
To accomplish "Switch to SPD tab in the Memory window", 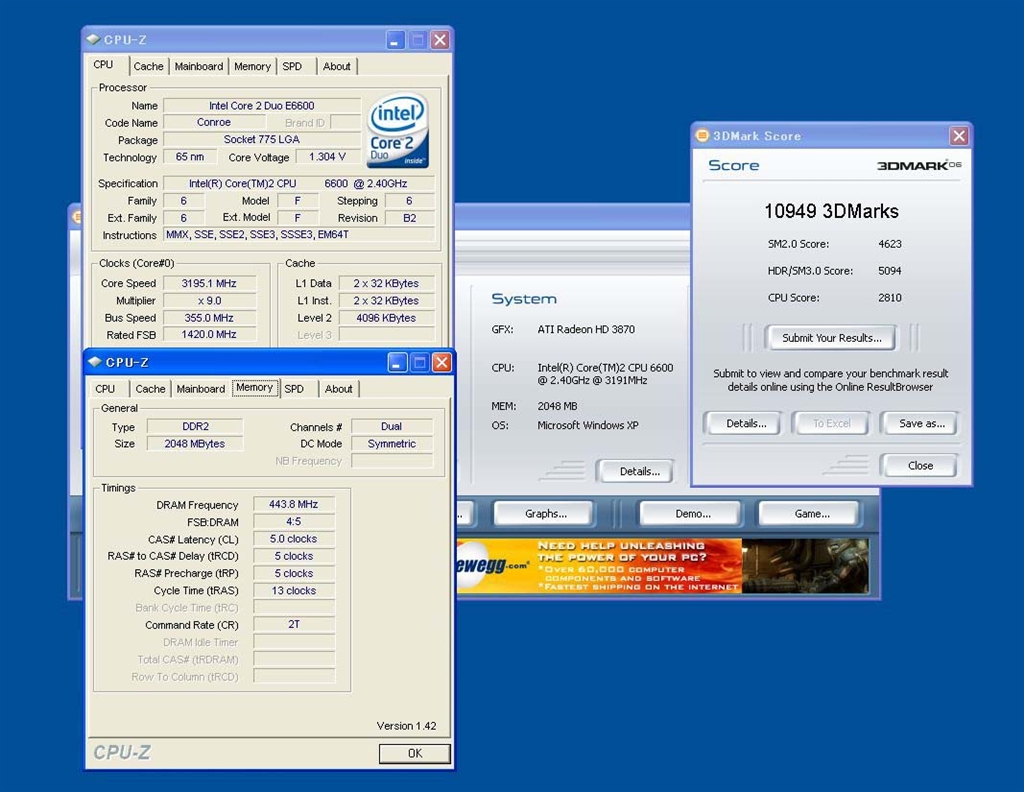I will [x=294, y=389].
